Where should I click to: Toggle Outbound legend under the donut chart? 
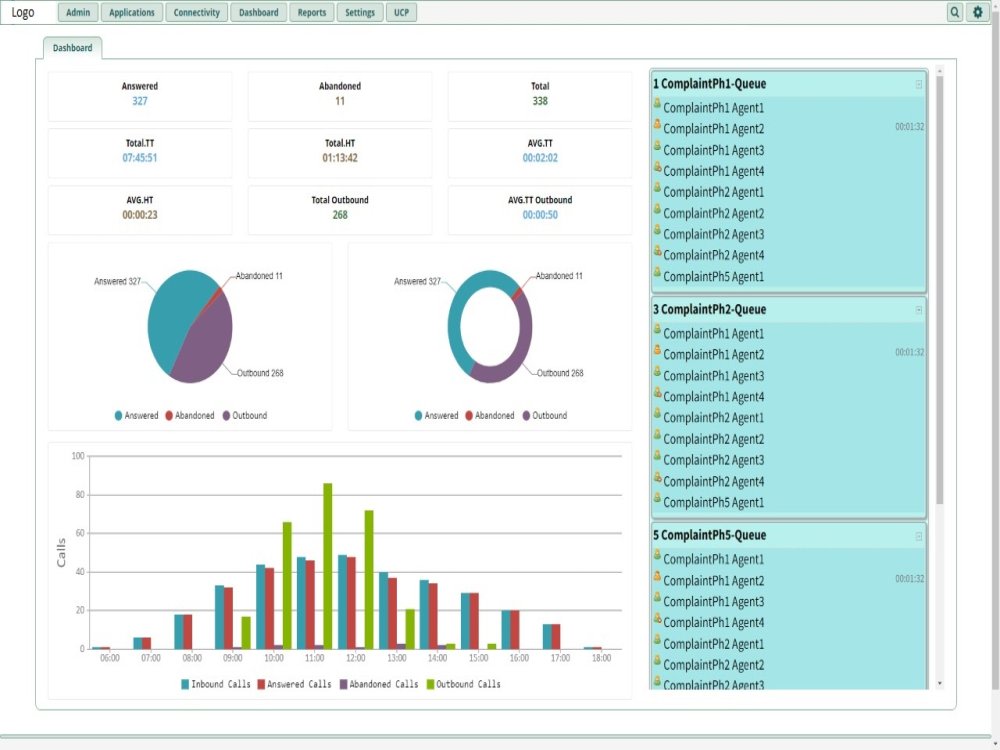545,416
